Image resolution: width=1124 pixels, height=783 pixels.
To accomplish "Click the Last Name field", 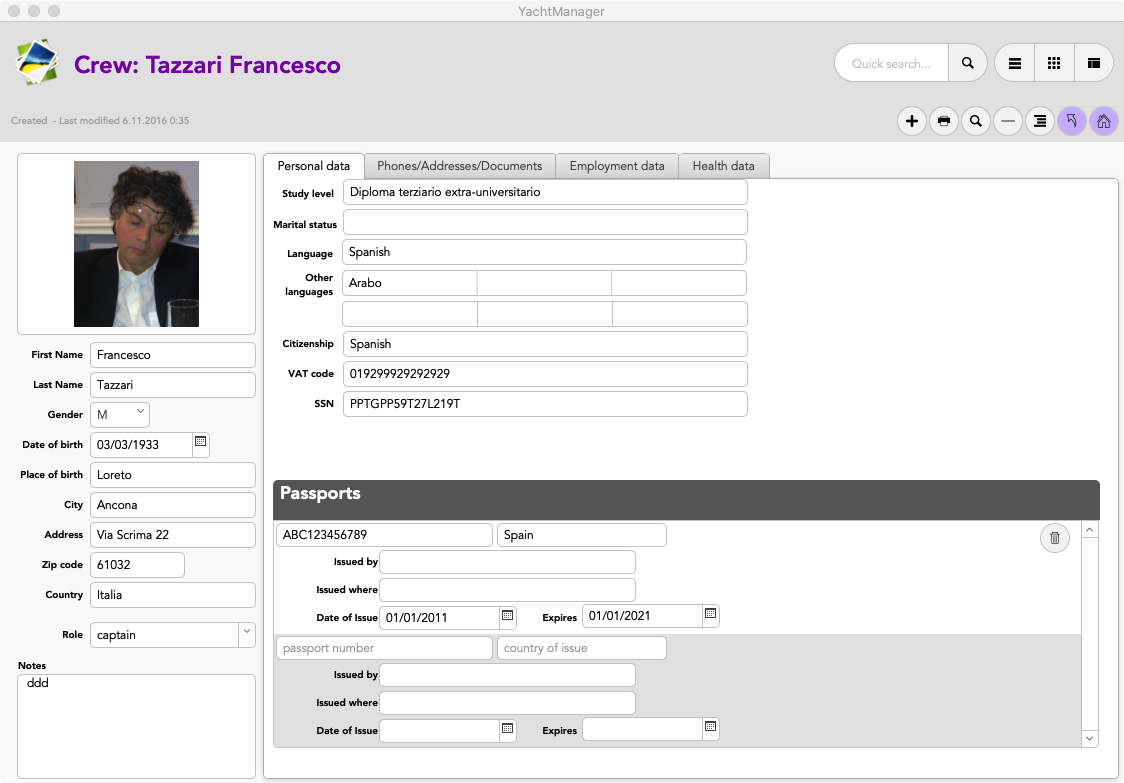I will coord(173,385).
